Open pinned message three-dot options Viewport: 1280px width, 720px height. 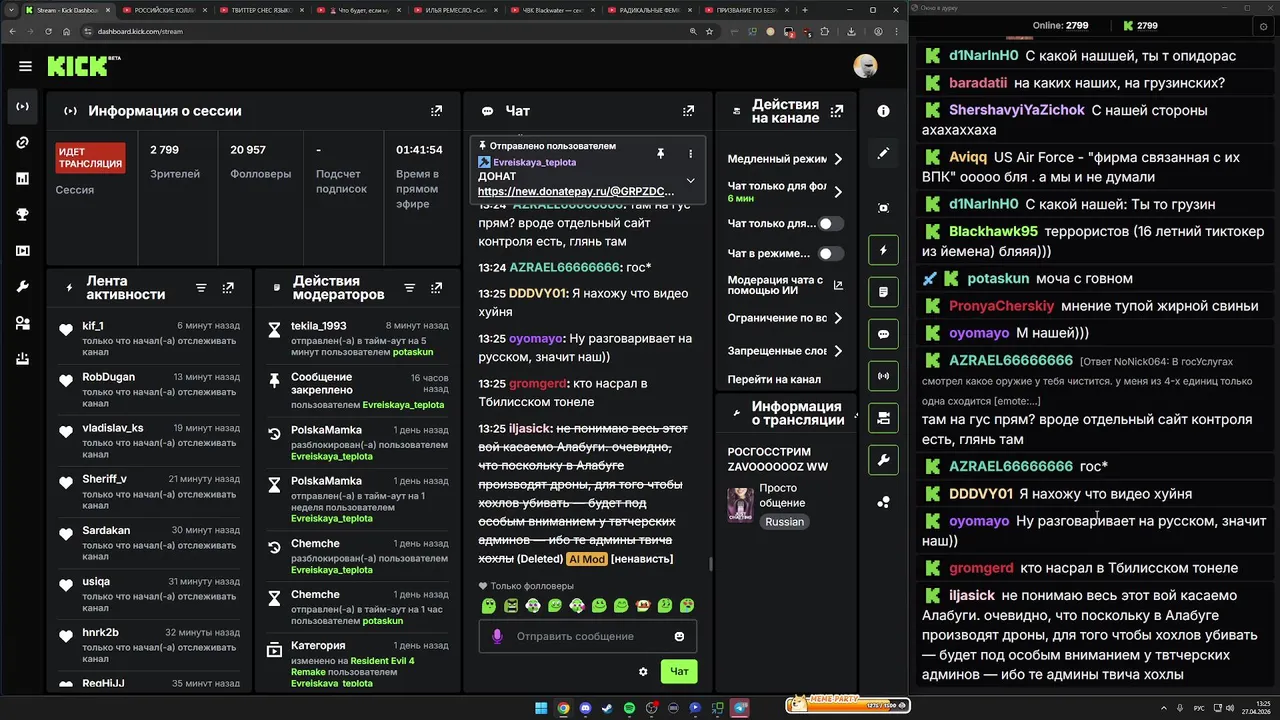690,153
